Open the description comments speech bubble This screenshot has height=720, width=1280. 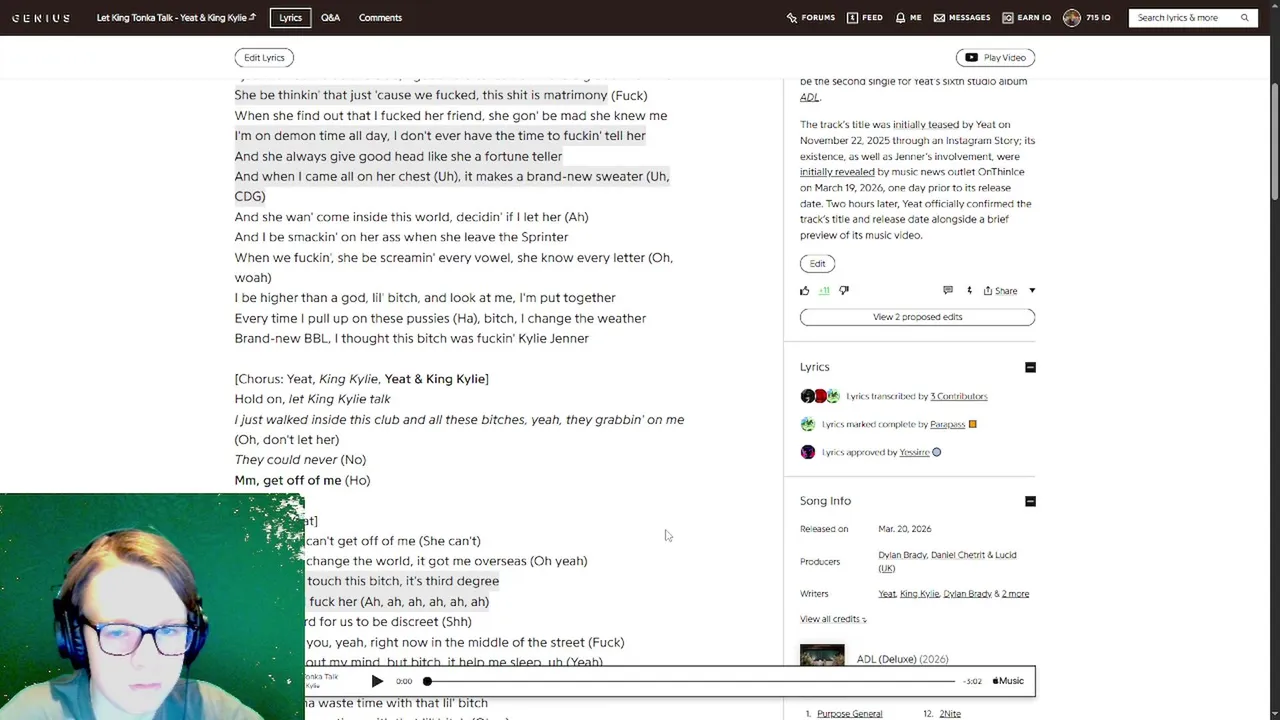pos(948,291)
